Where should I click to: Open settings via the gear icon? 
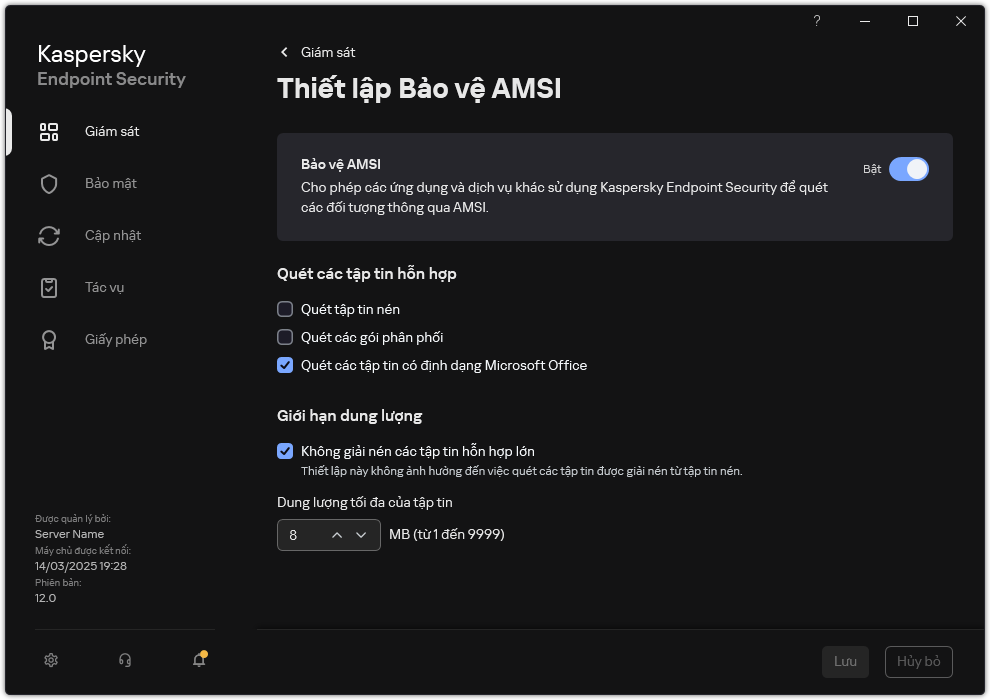point(52,660)
